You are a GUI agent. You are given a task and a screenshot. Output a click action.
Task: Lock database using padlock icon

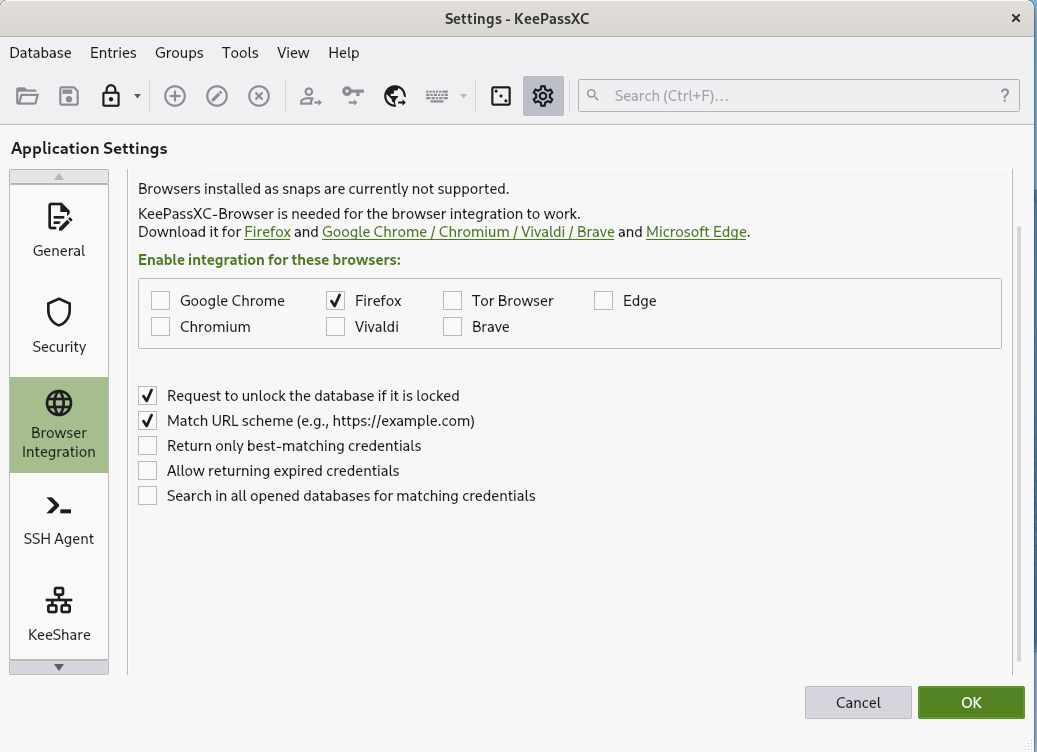point(110,96)
